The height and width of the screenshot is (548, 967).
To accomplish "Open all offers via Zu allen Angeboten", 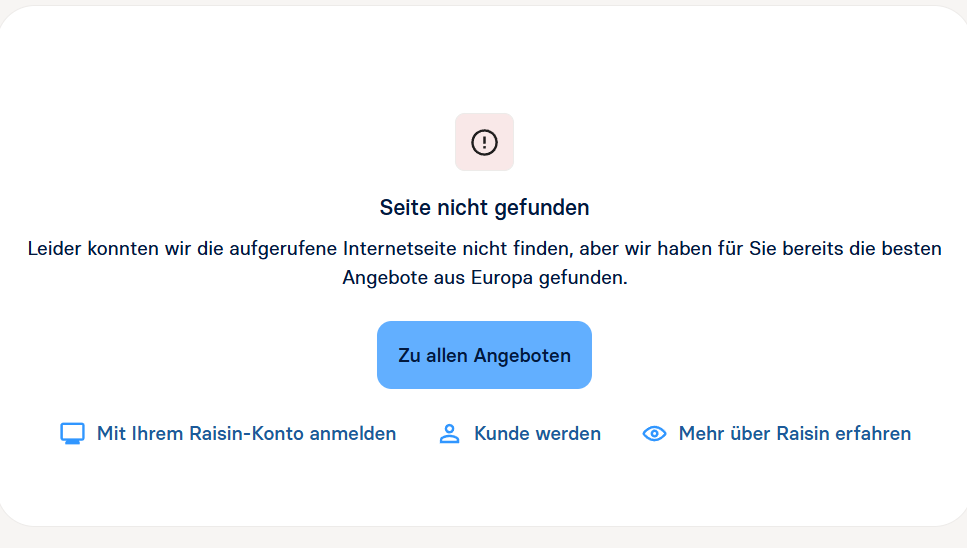I will pyautogui.click(x=484, y=355).
